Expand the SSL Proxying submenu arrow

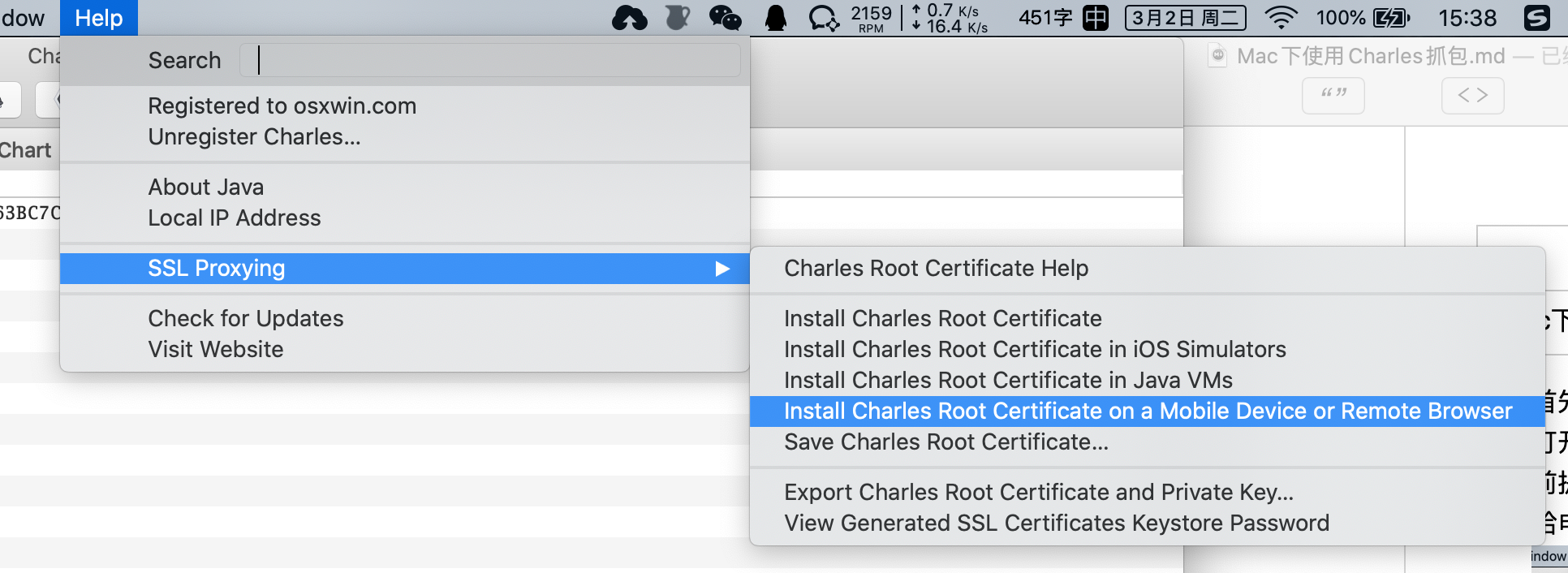click(722, 269)
